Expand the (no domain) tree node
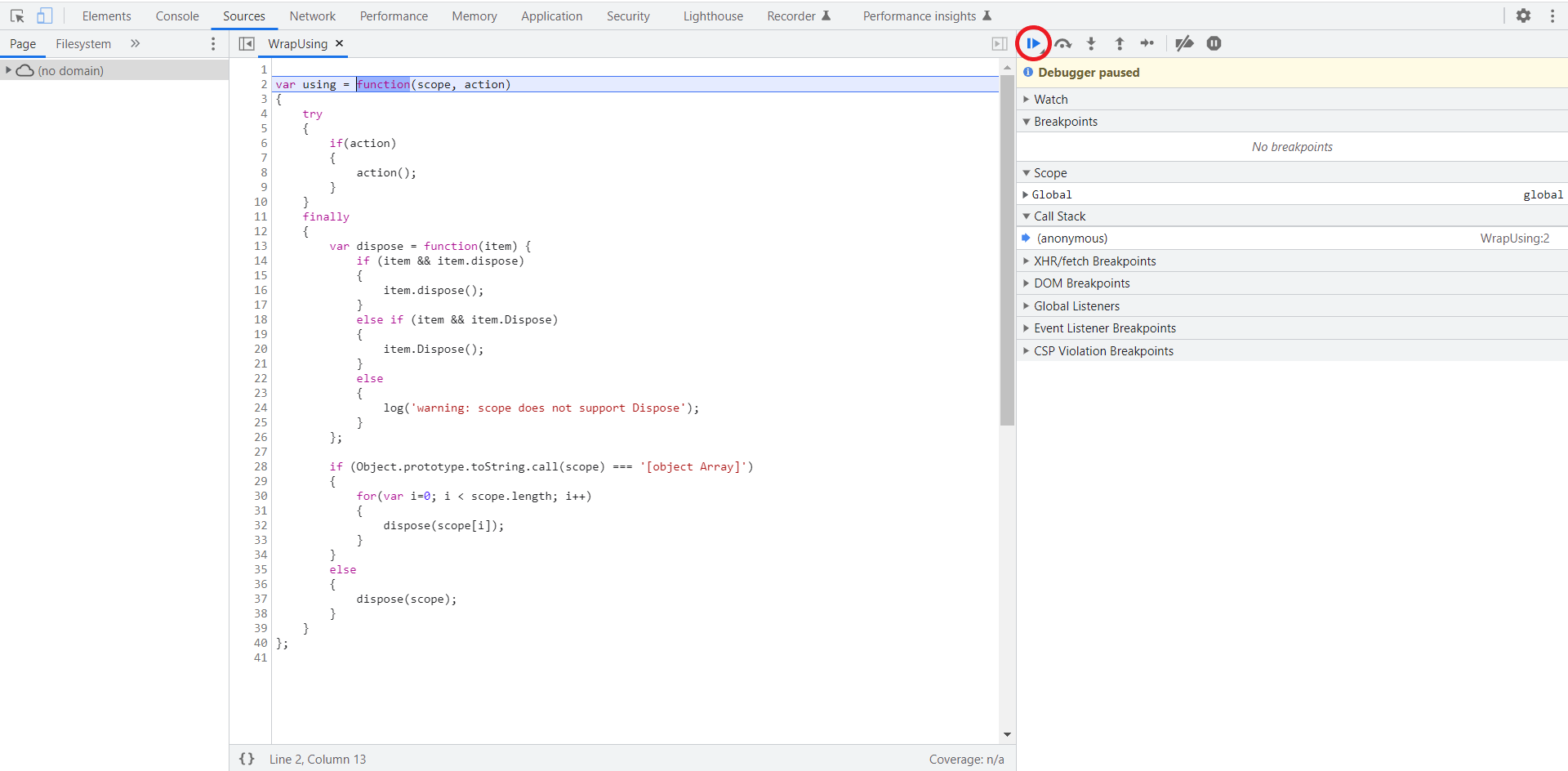The width and height of the screenshot is (1568, 771). coord(8,70)
